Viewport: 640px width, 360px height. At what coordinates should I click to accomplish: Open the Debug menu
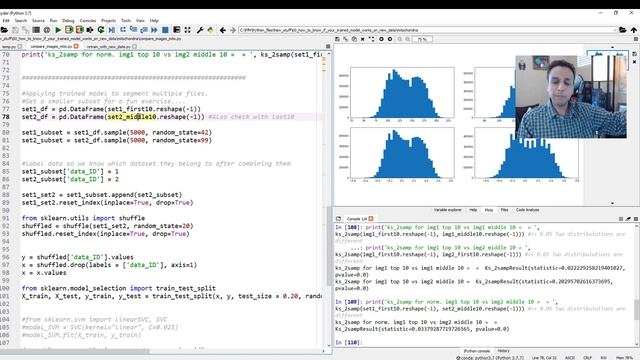(68, 20)
